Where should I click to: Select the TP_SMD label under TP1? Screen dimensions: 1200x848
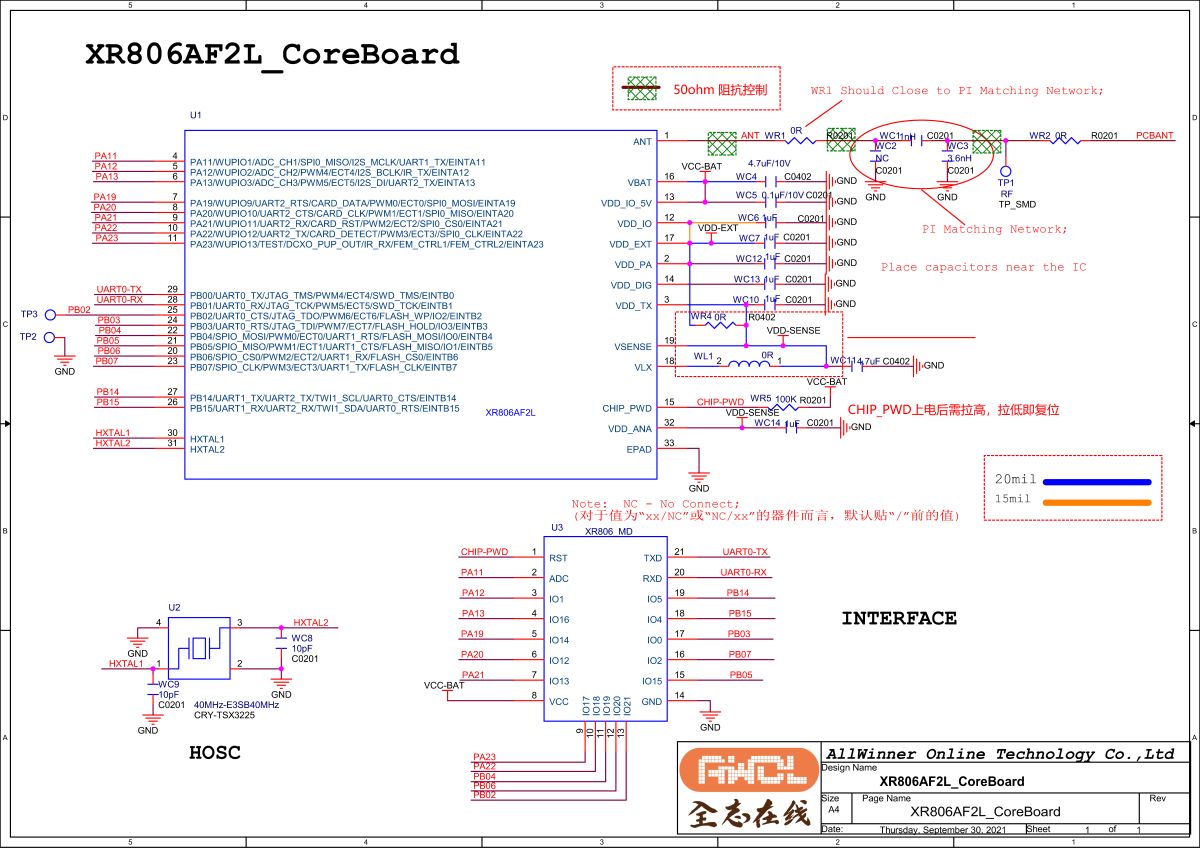click(1017, 204)
